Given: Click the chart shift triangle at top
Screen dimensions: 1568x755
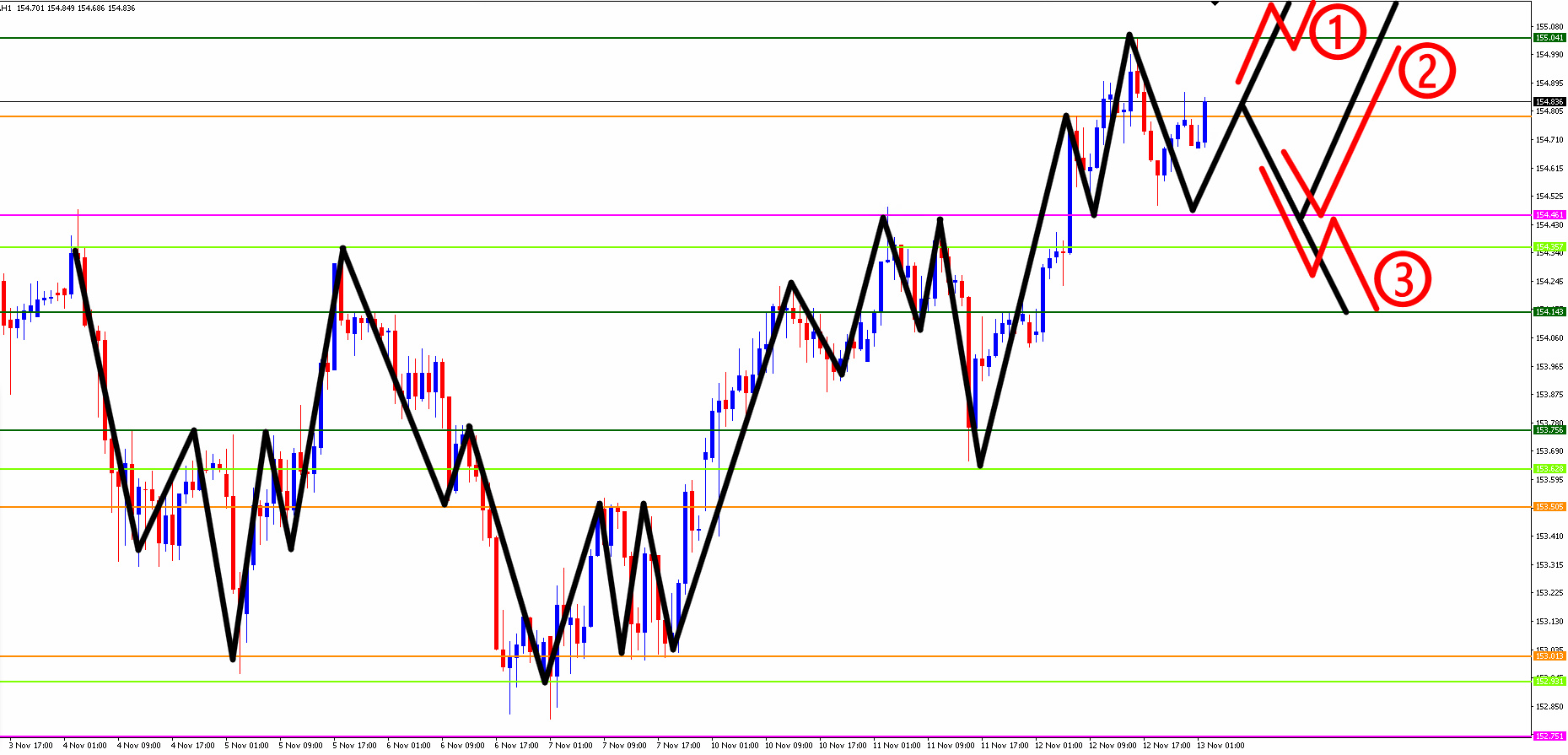Looking at the screenshot, I should (x=1215, y=3).
